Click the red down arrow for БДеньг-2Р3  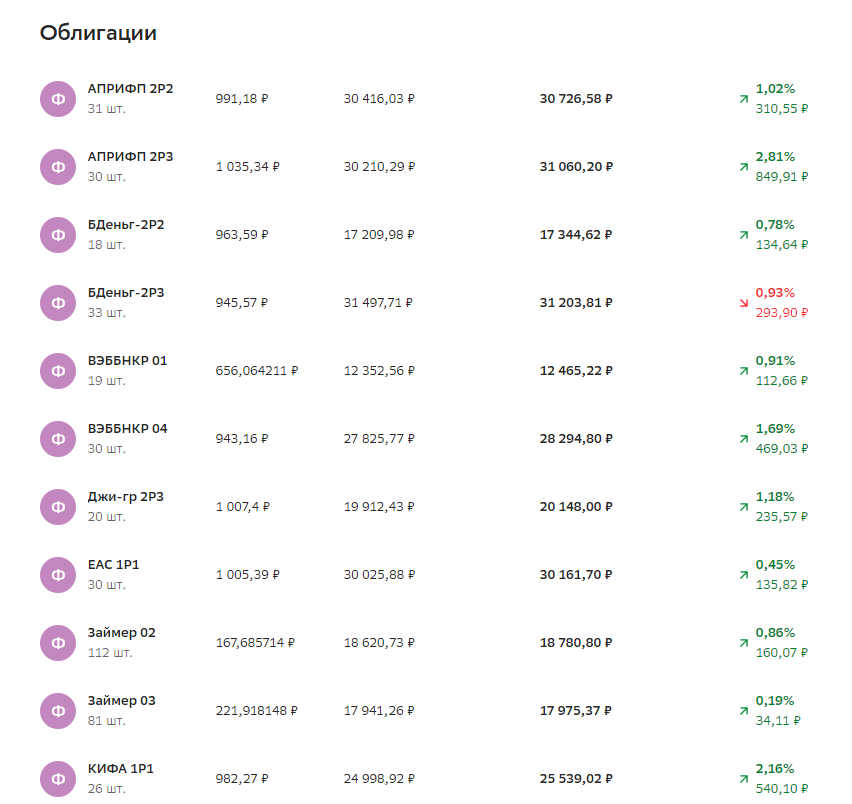[x=743, y=303]
